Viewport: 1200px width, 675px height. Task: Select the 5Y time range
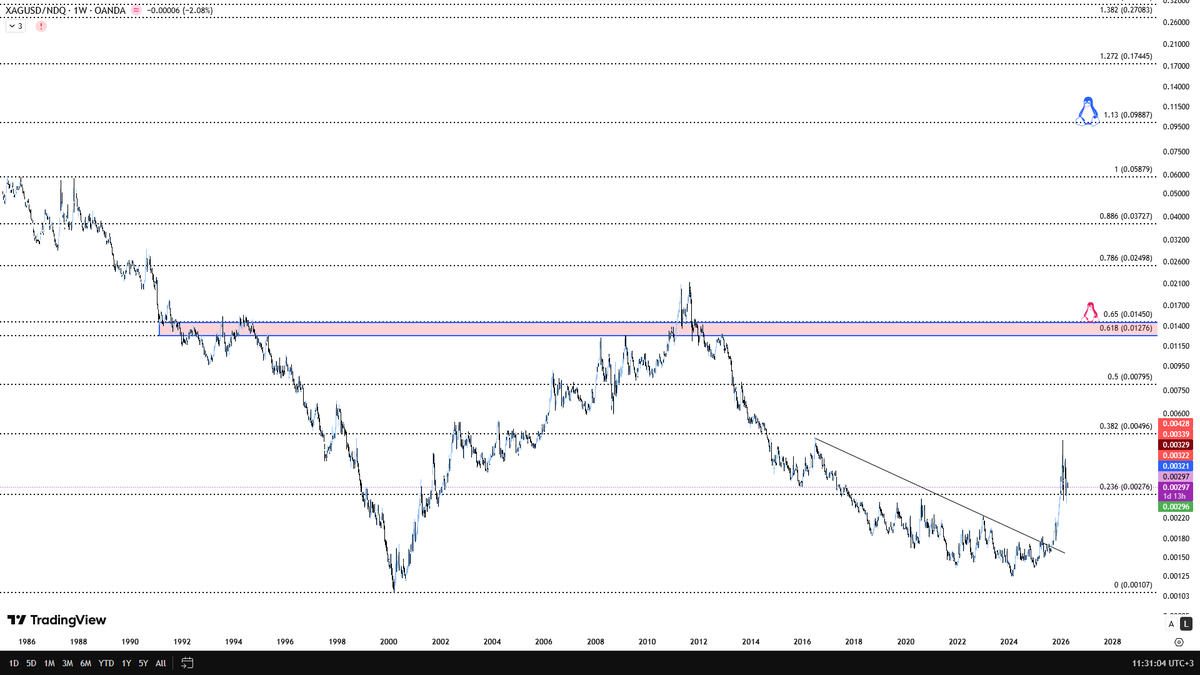tap(143, 663)
